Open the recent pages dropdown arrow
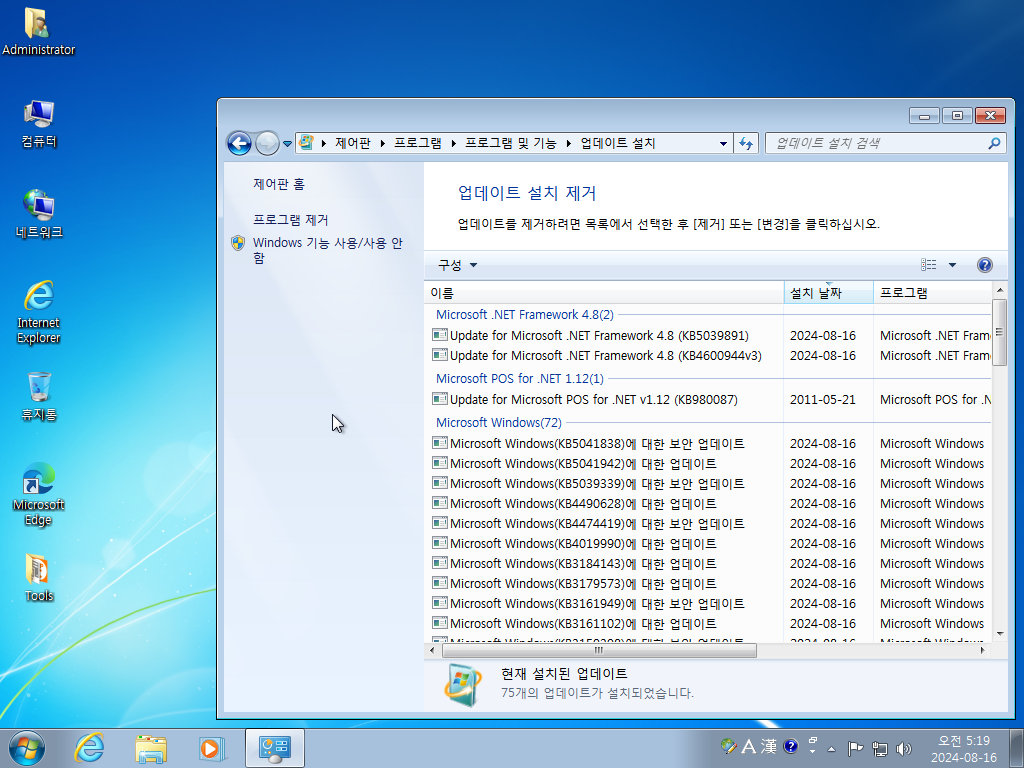 287,144
